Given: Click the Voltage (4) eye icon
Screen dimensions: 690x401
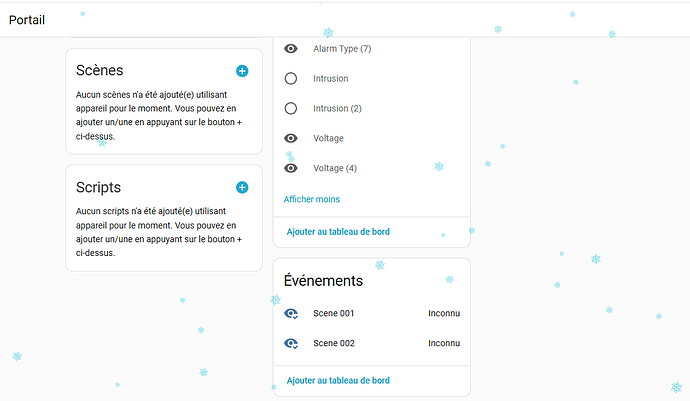Looking at the screenshot, I should pyautogui.click(x=291, y=168).
